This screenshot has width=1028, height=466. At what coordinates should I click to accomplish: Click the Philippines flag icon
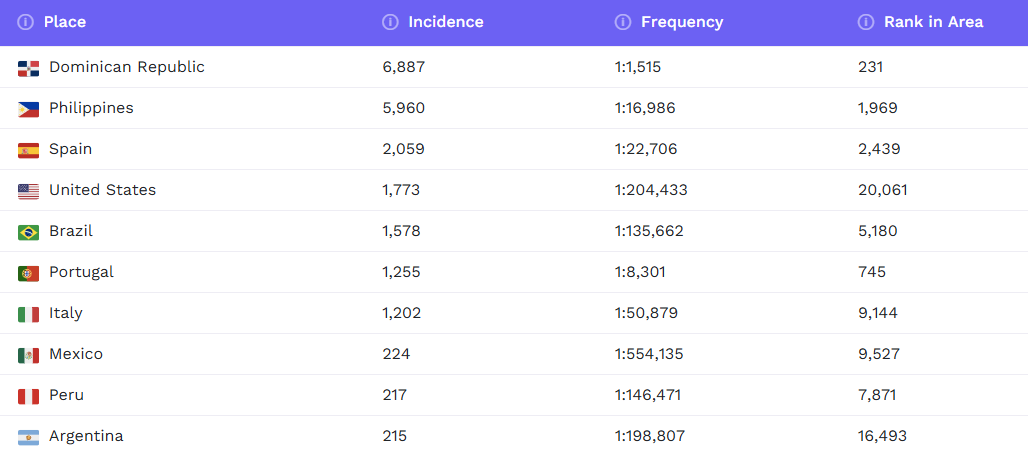point(28,109)
